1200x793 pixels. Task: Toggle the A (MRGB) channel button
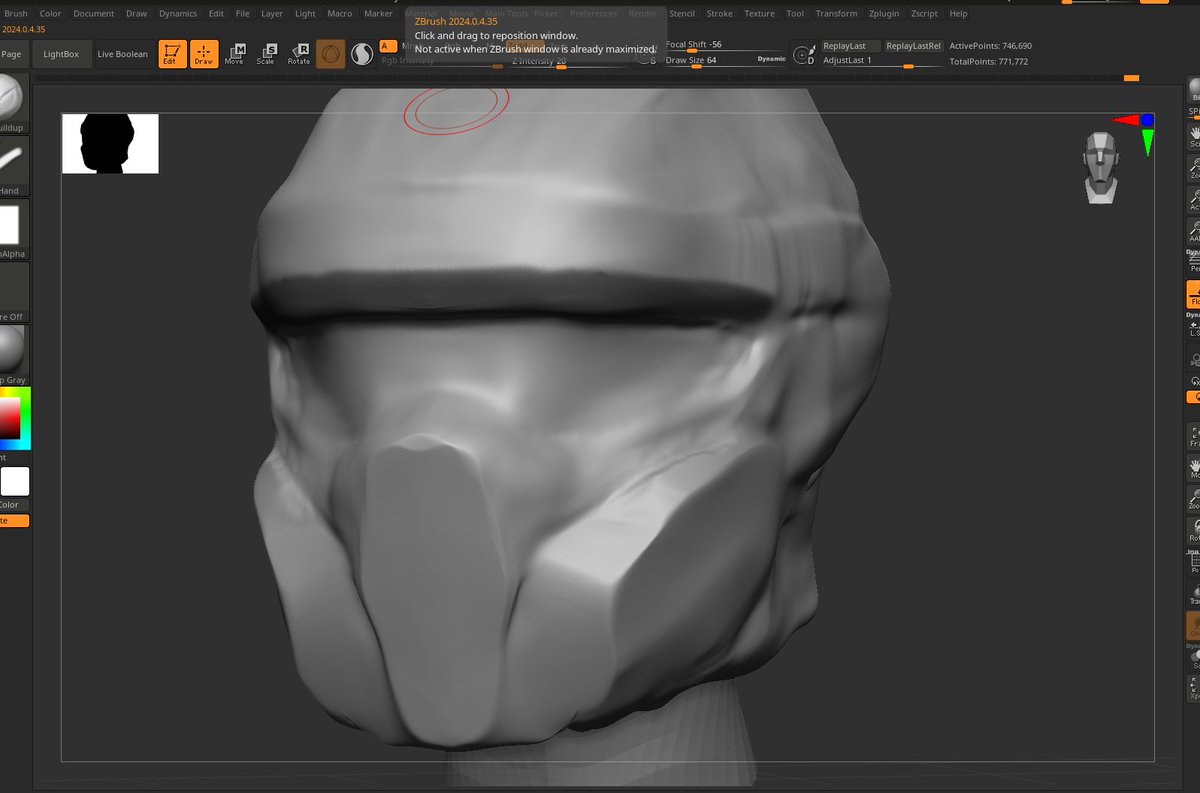pos(388,46)
